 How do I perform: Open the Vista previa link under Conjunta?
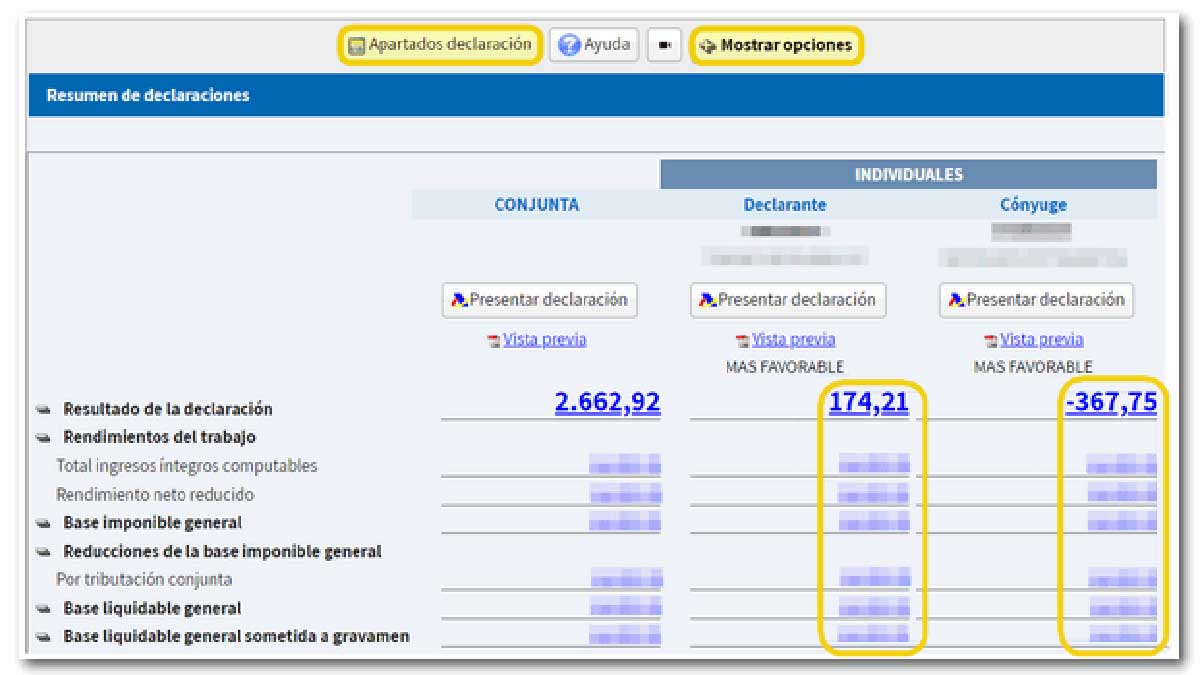pos(545,339)
